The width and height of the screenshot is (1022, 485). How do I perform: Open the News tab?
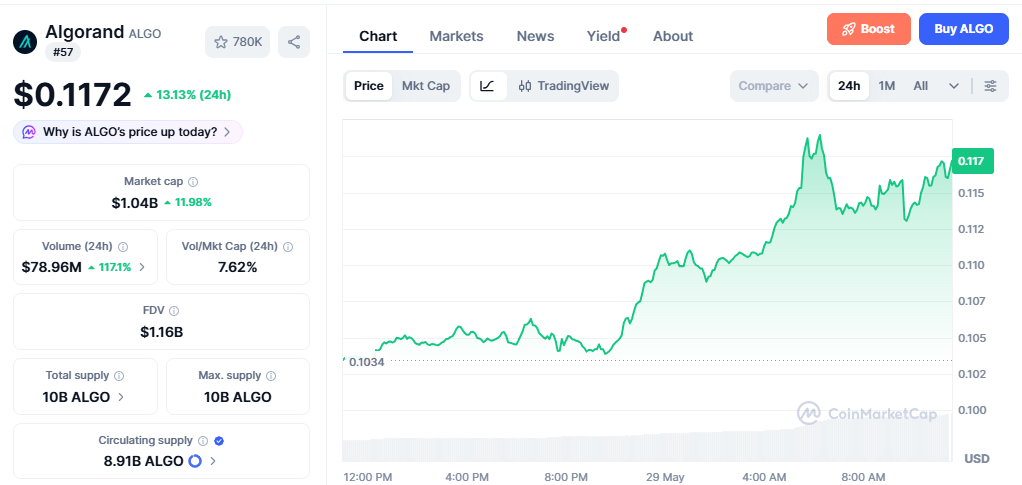click(535, 37)
